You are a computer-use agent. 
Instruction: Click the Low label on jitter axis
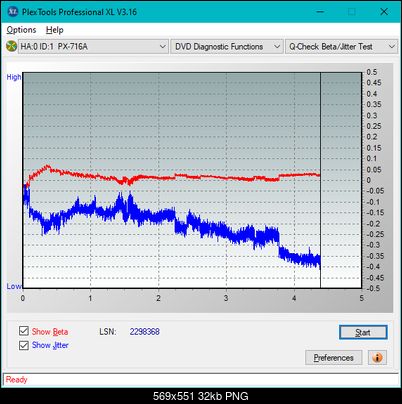(x=14, y=286)
